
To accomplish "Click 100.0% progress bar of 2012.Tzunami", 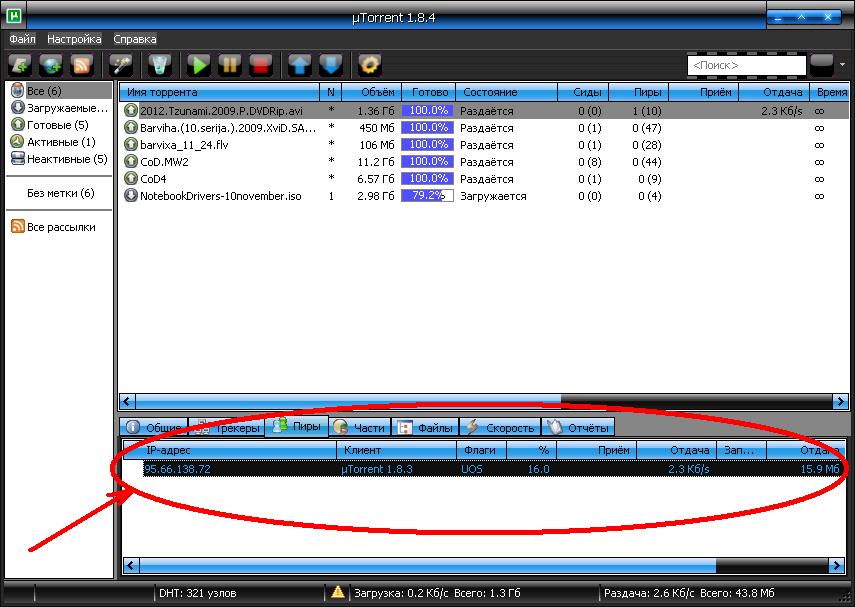I will click(428, 111).
